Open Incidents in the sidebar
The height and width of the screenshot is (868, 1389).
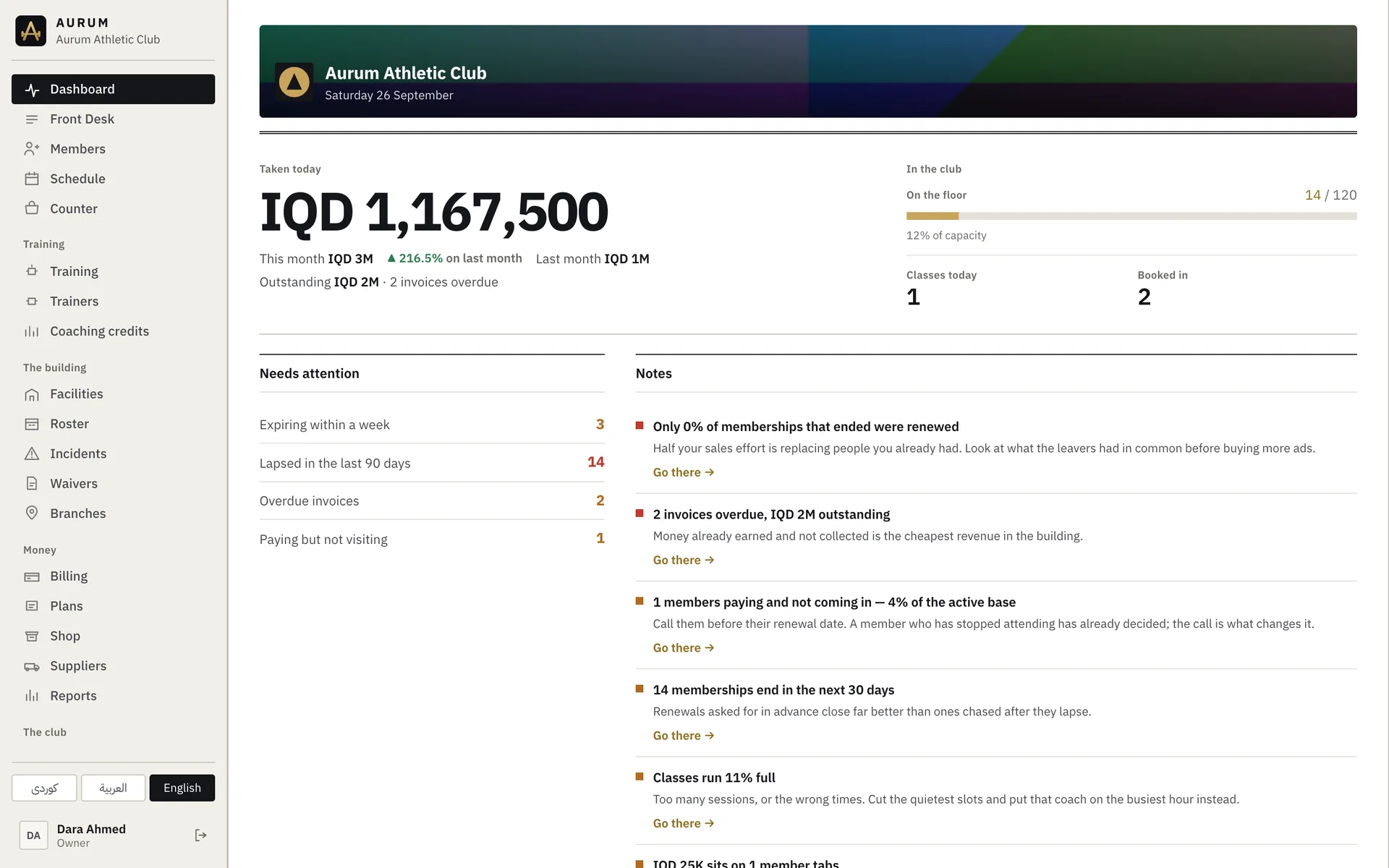pos(113,454)
